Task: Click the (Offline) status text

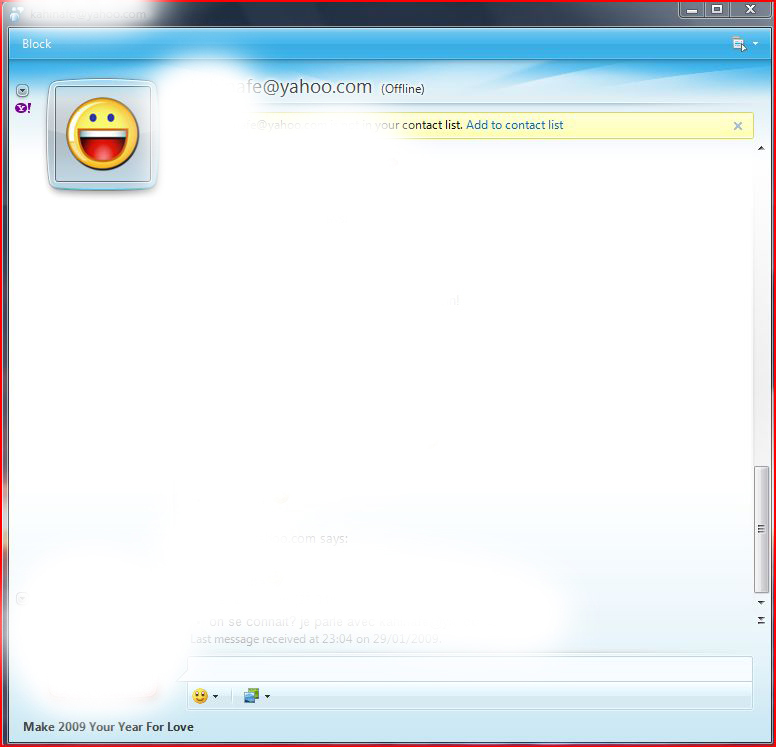Action: tap(402, 89)
